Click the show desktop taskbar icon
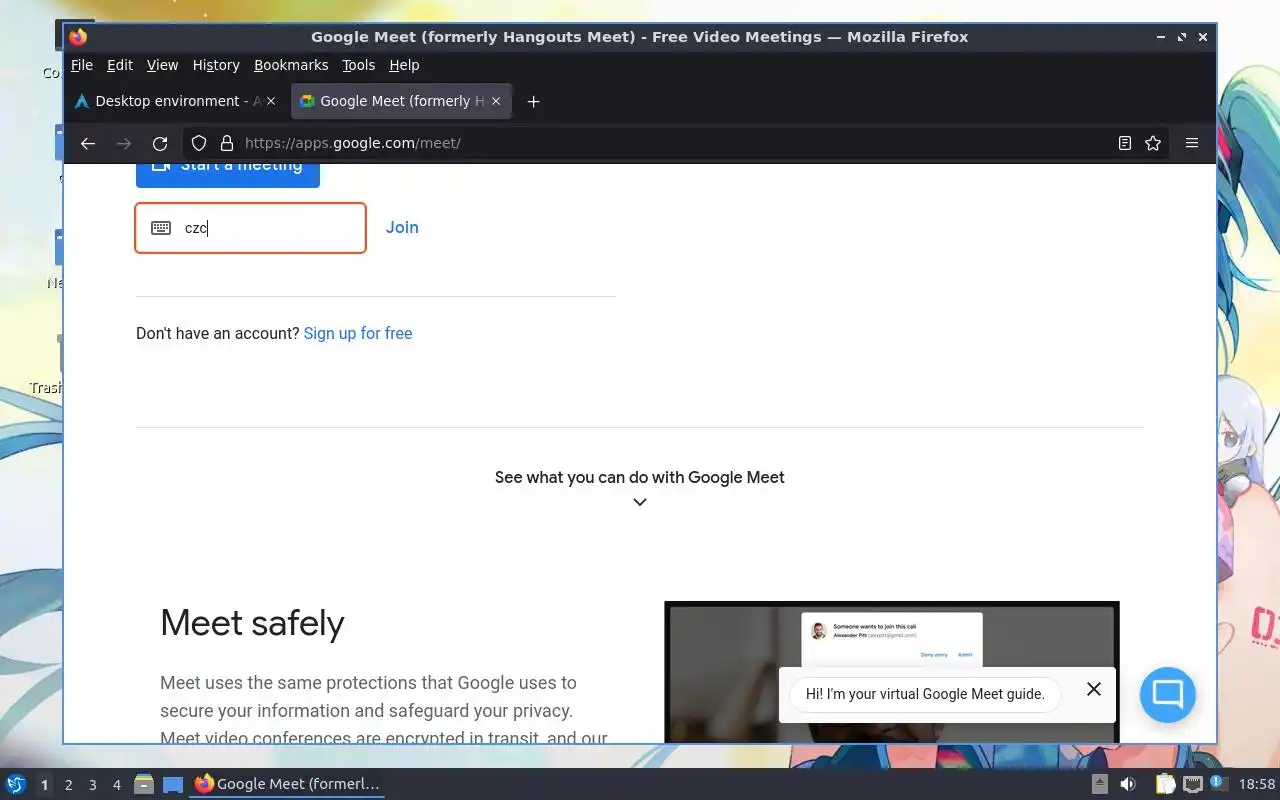1280x800 pixels. (x=173, y=785)
